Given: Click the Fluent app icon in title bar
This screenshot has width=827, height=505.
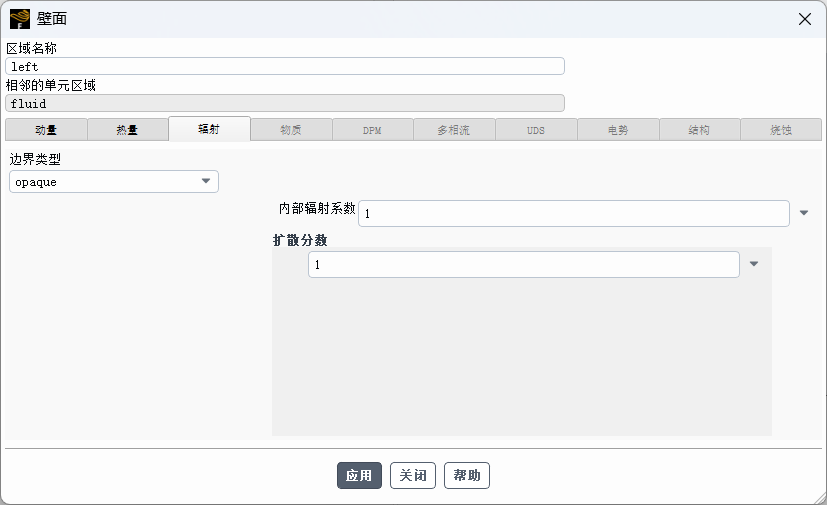Looking at the screenshot, I should click(x=20, y=19).
